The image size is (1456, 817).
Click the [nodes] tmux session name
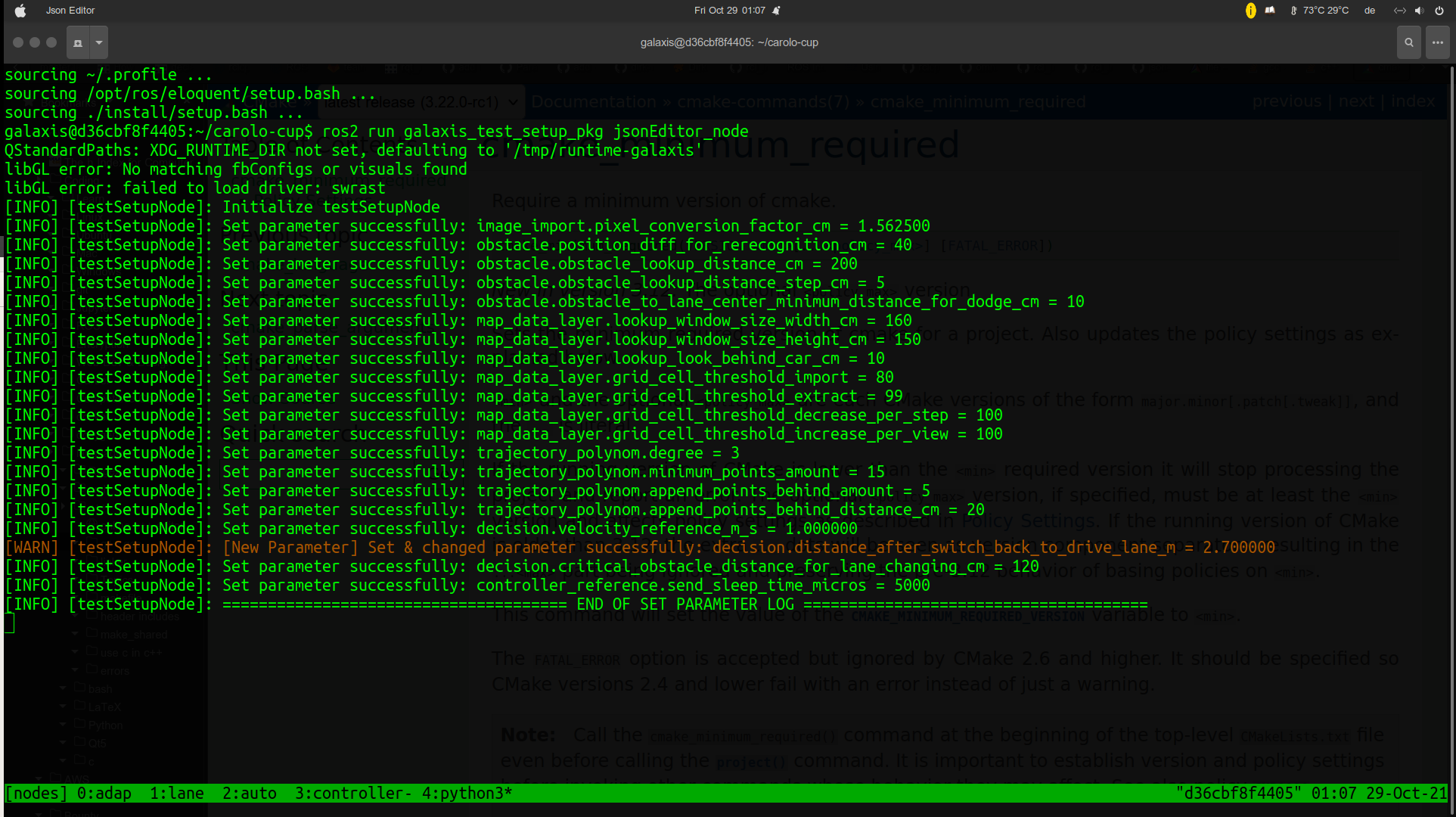tap(36, 793)
